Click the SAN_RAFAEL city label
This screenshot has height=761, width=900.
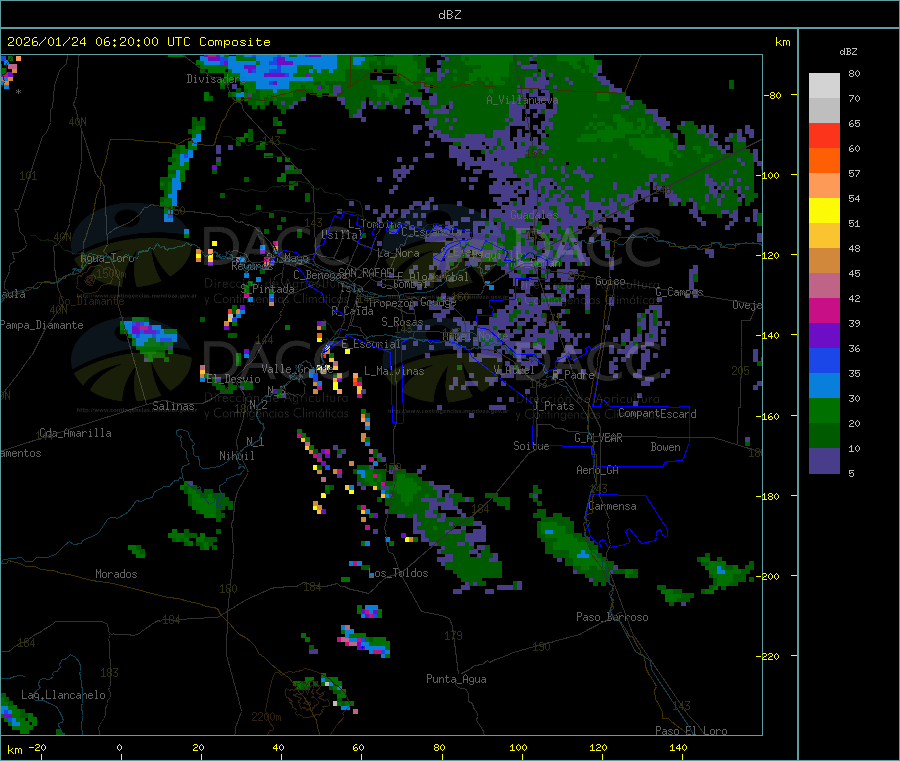[x=366, y=272]
